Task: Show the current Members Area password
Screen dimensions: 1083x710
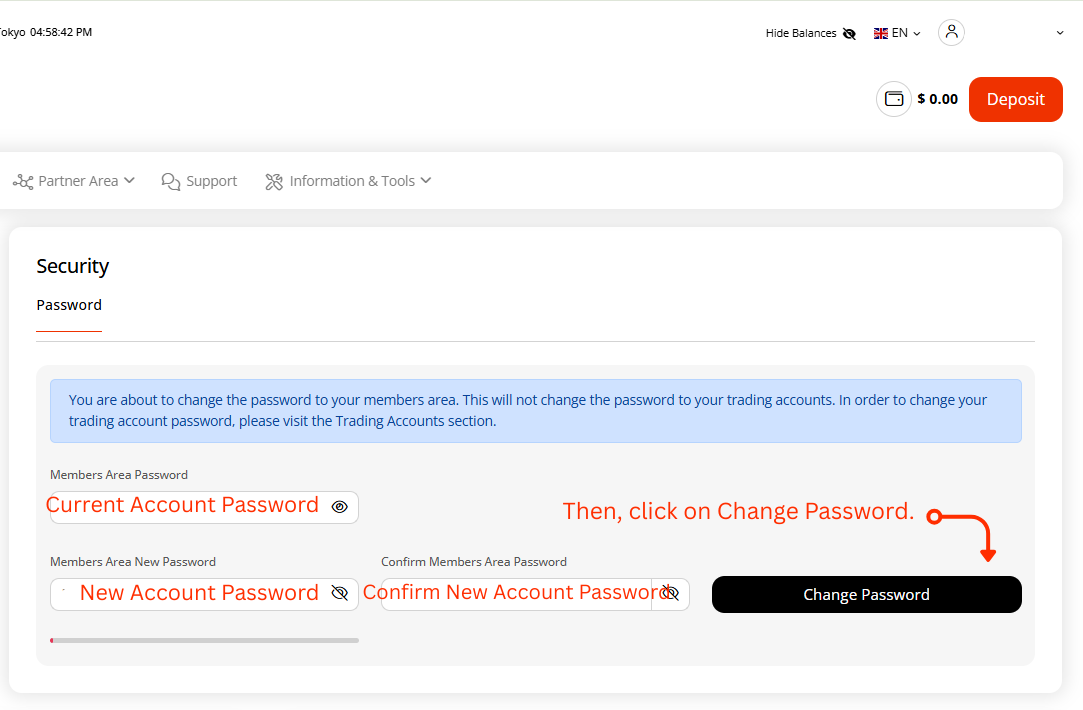Action: point(339,507)
